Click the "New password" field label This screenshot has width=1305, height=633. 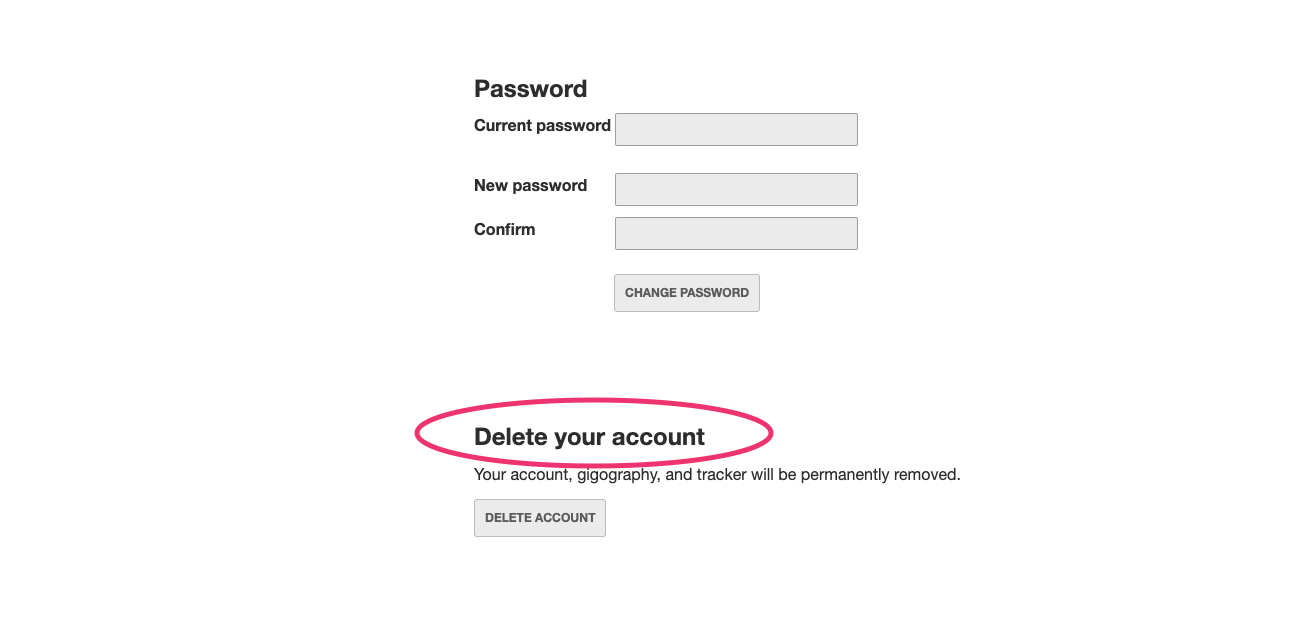pyautogui.click(x=530, y=186)
